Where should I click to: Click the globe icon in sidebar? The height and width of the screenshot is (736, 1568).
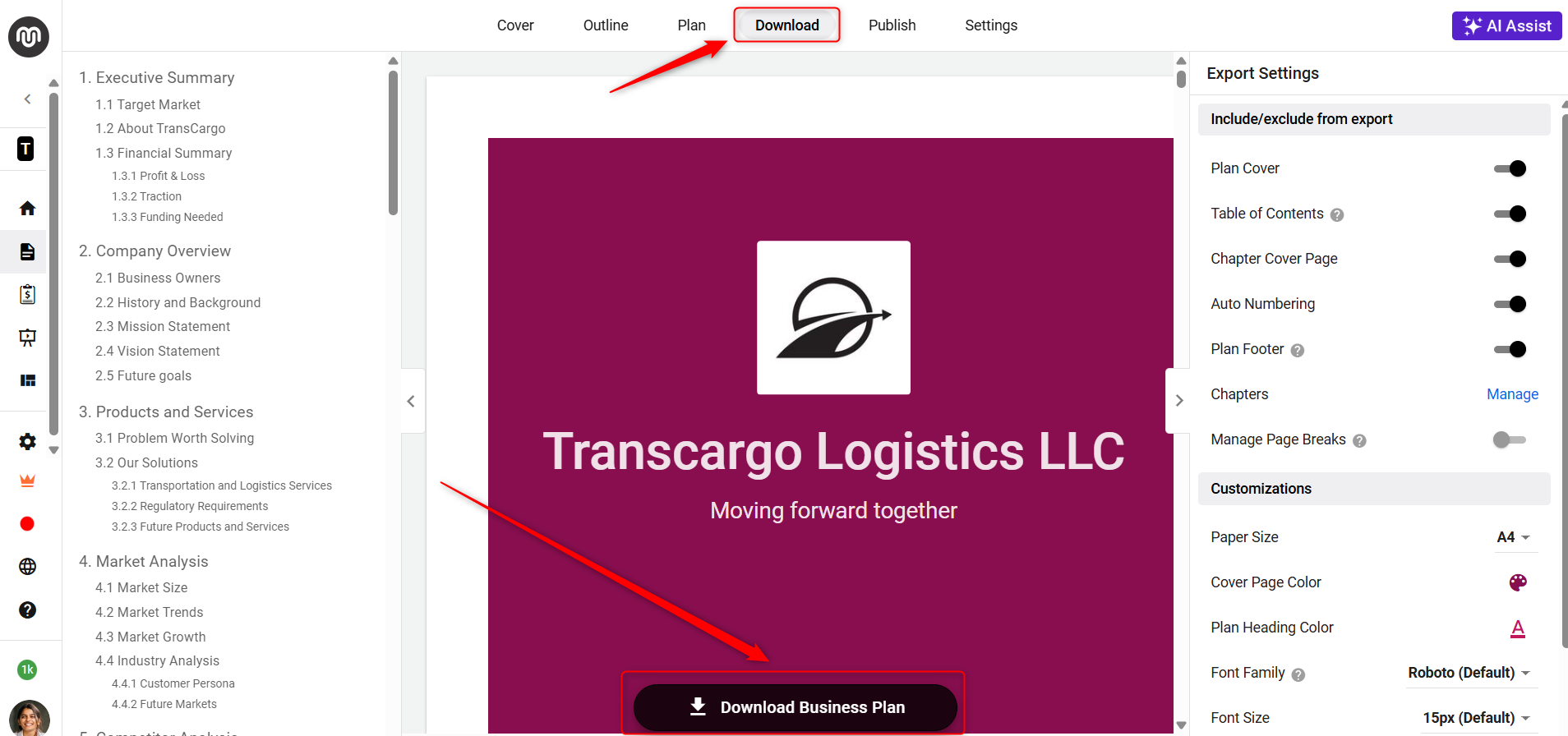[27, 567]
